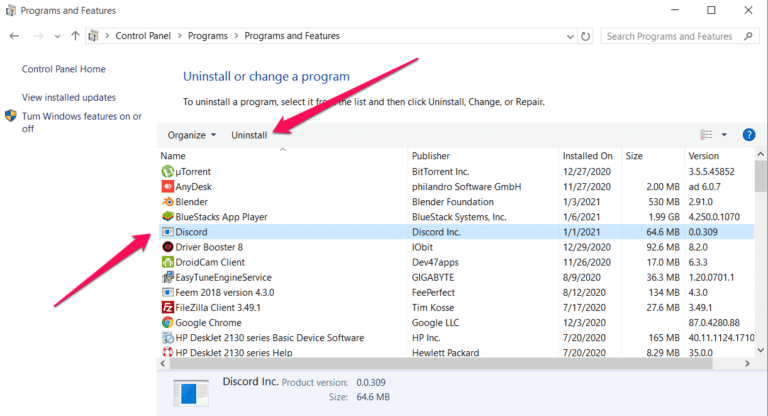Select the EasyTuneEngineService row
Viewport: 768px width, 416px height.
456,277
